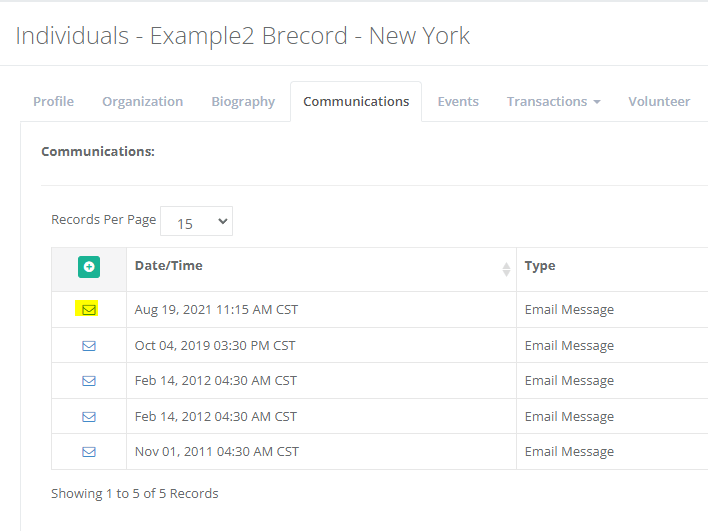Screen dimensions: 708x531
Task: Open the Nov 01, 2011 email envelope icon
Action: (89, 452)
